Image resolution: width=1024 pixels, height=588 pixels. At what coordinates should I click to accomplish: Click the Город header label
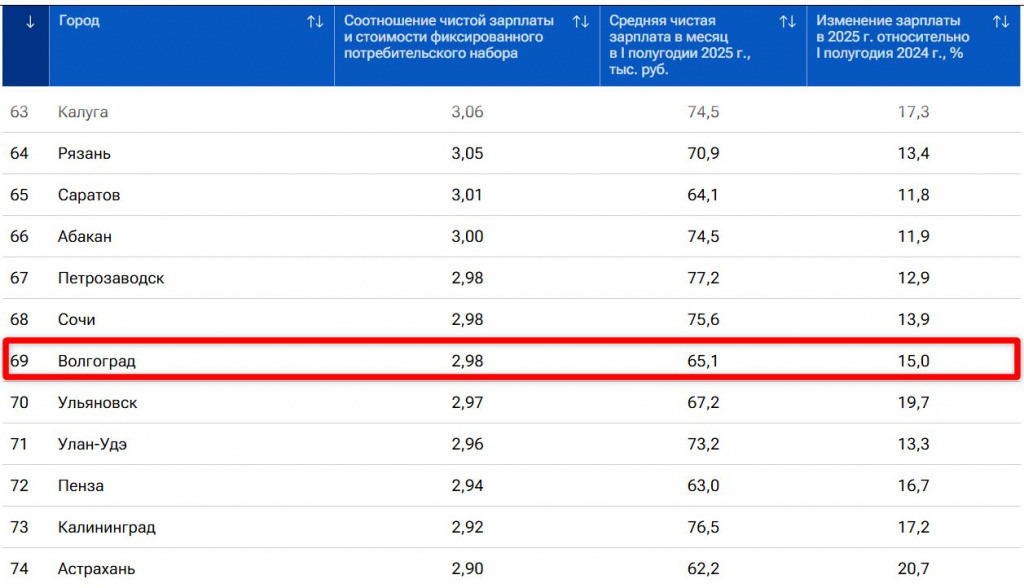click(79, 21)
